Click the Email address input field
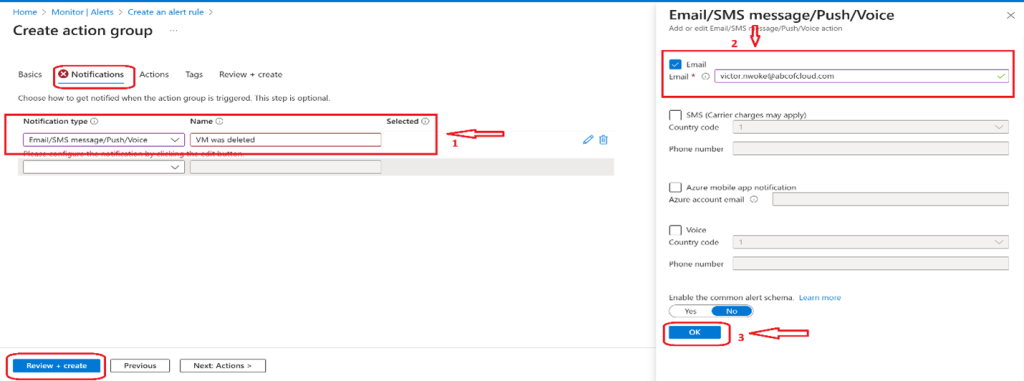1024x381 pixels. point(862,76)
